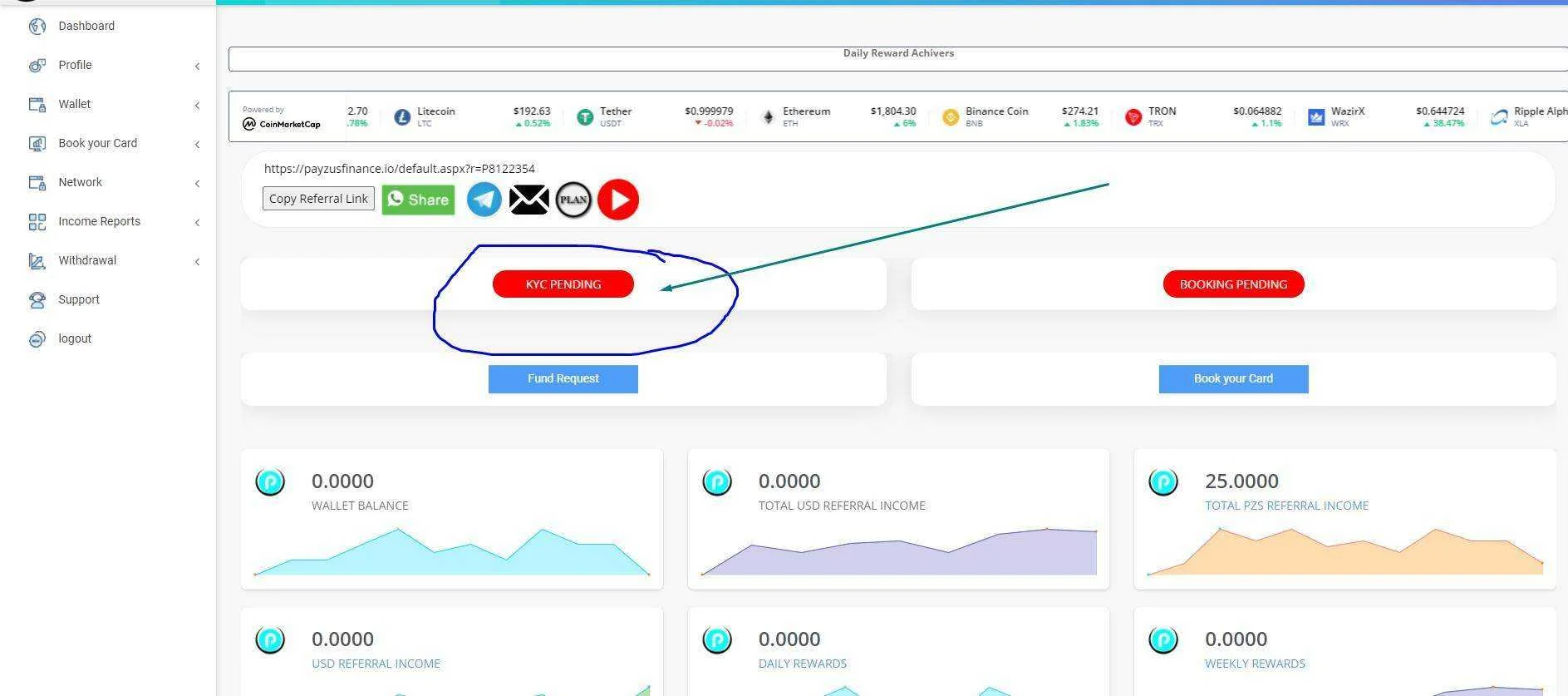
Task: Click the USD Referral Income coin icon
Action: tap(270, 639)
